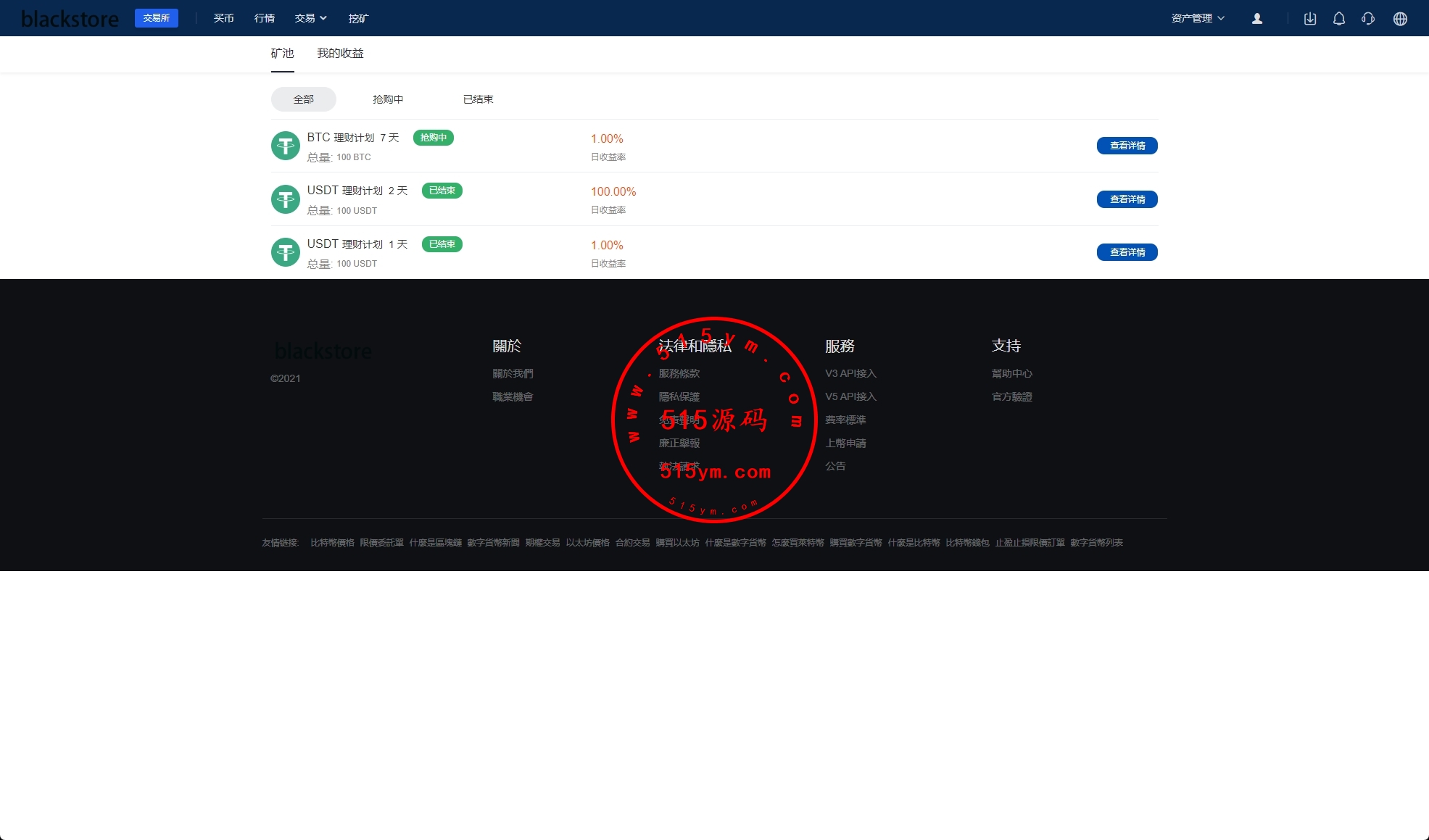
Task: Click the blue 交易所 badge button
Action: click(157, 18)
